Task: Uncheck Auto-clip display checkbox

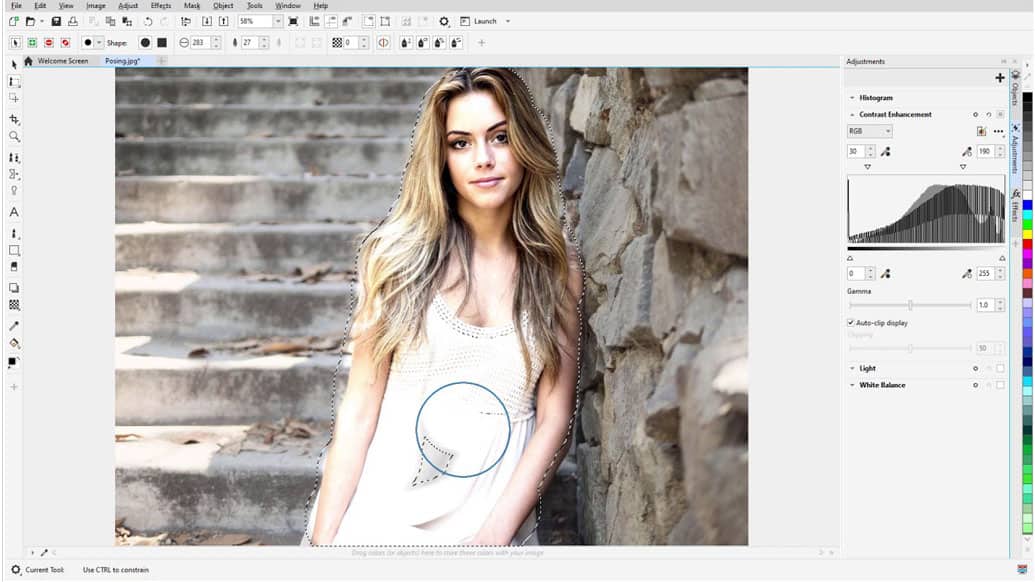Action: pos(851,323)
